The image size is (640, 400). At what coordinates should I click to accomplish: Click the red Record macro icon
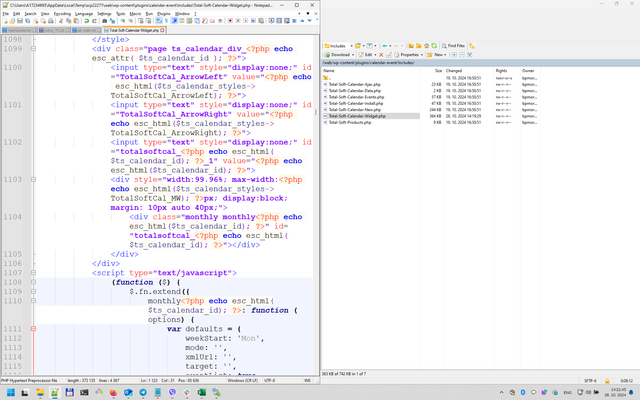230,21
